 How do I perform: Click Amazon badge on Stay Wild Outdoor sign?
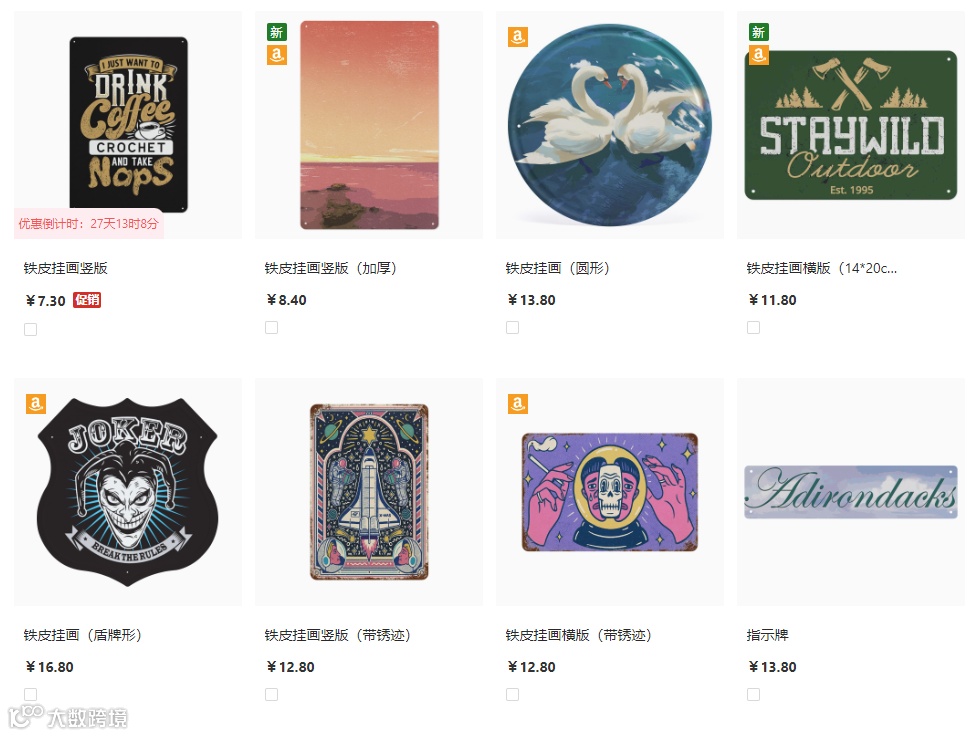[759, 55]
